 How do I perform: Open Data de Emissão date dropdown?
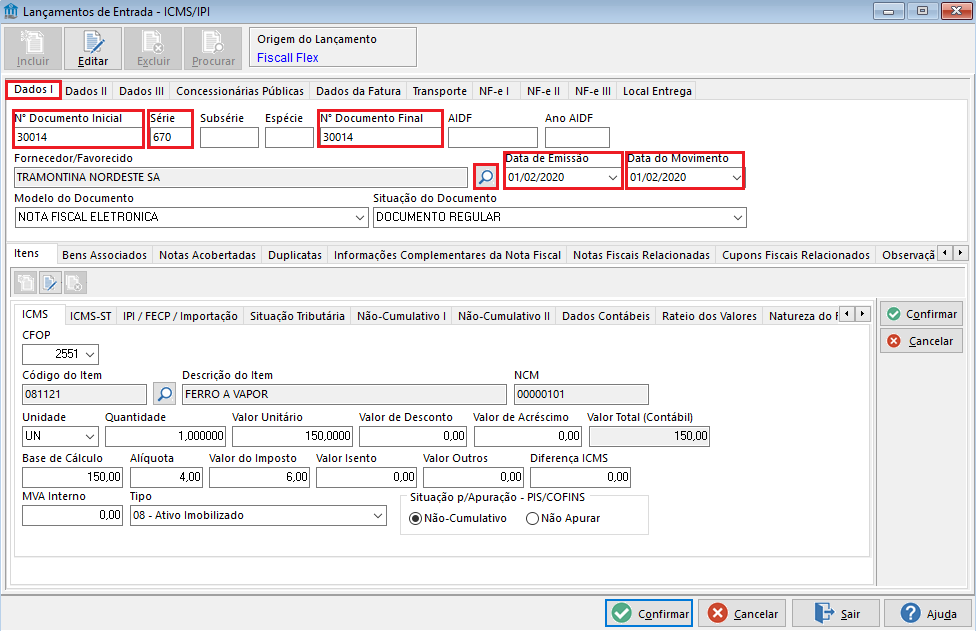612,177
